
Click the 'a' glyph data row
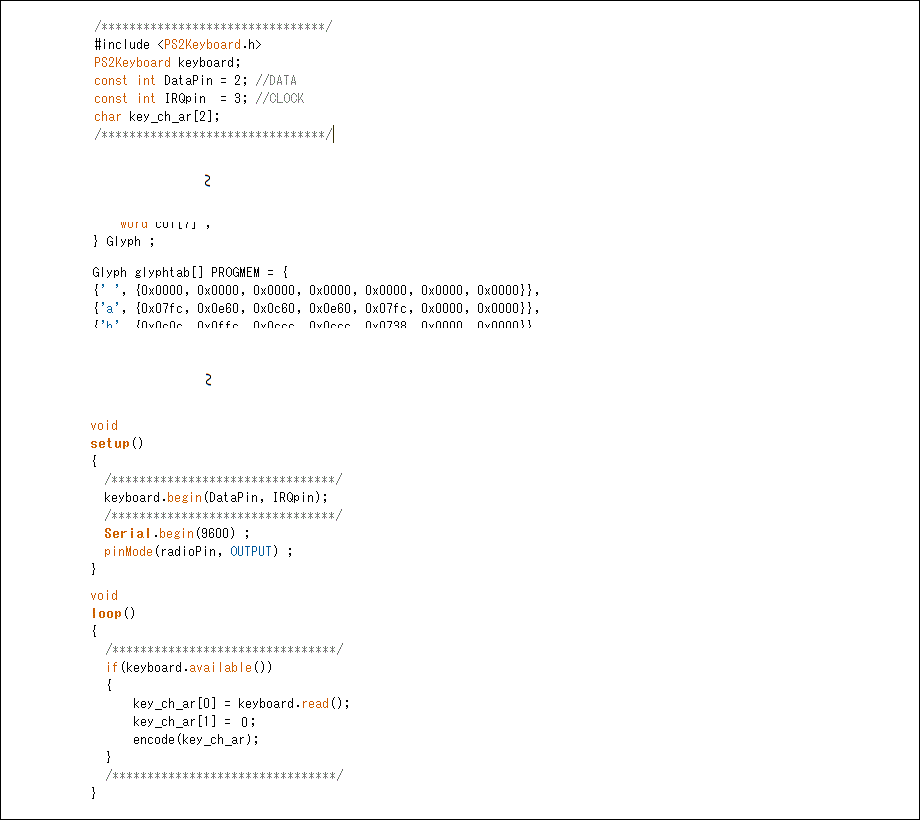(x=315, y=308)
